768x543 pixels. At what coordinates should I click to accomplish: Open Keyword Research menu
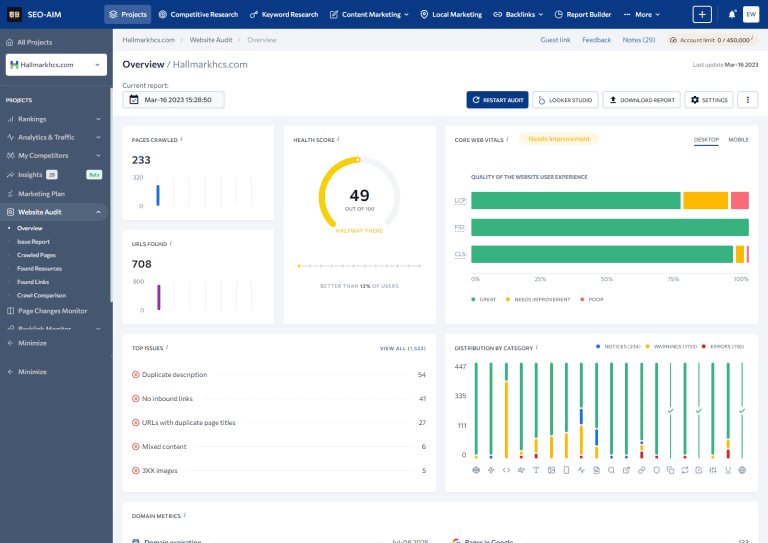(x=284, y=14)
